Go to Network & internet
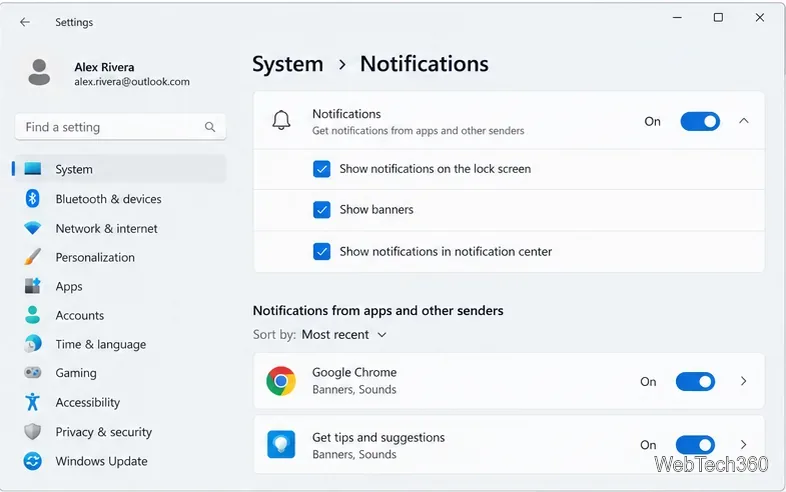The height and width of the screenshot is (492, 786). [x=120, y=228]
